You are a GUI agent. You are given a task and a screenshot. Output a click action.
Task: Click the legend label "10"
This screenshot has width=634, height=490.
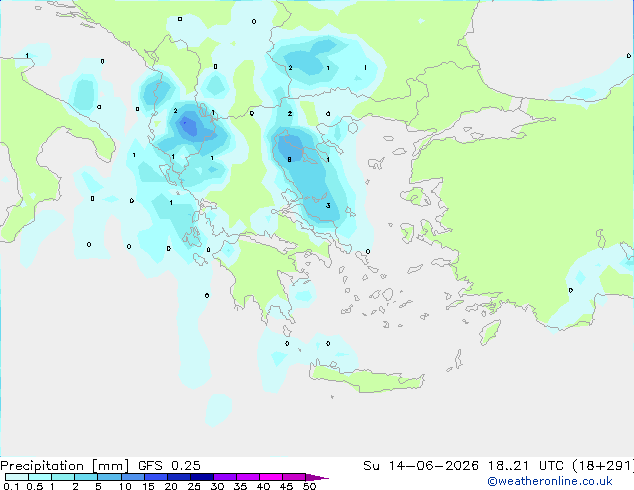click(x=125, y=486)
